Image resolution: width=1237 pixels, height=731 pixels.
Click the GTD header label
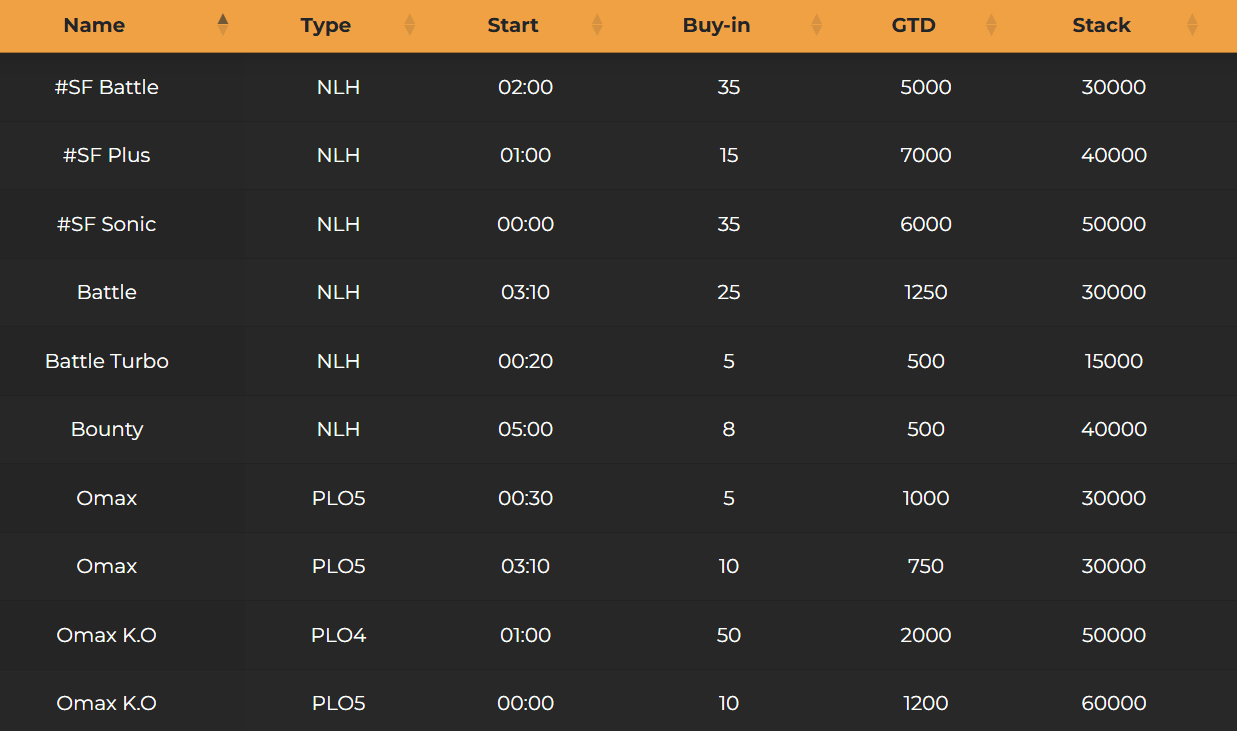pos(913,25)
